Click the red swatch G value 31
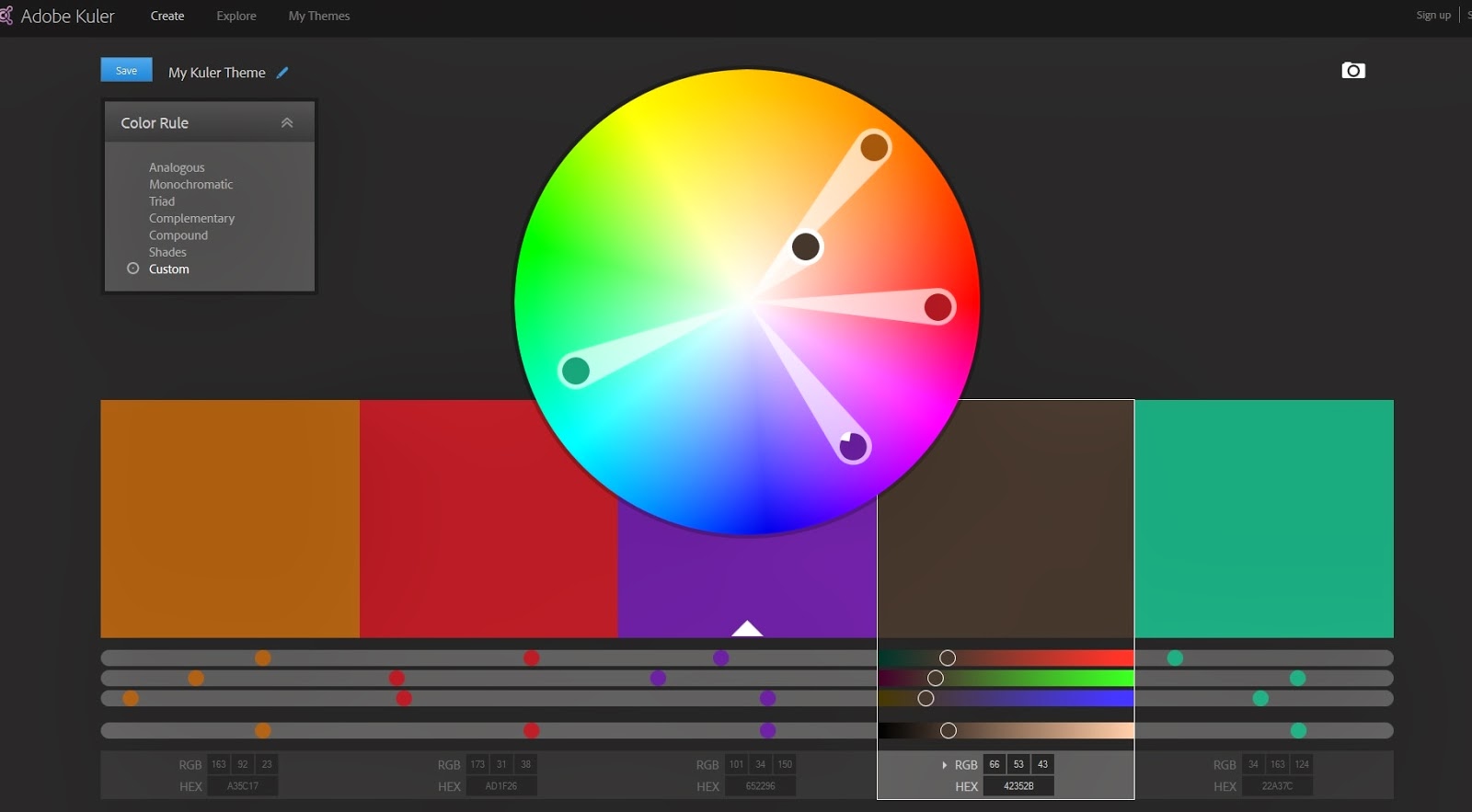The width and height of the screenshot is (1472, 812). 501,764
